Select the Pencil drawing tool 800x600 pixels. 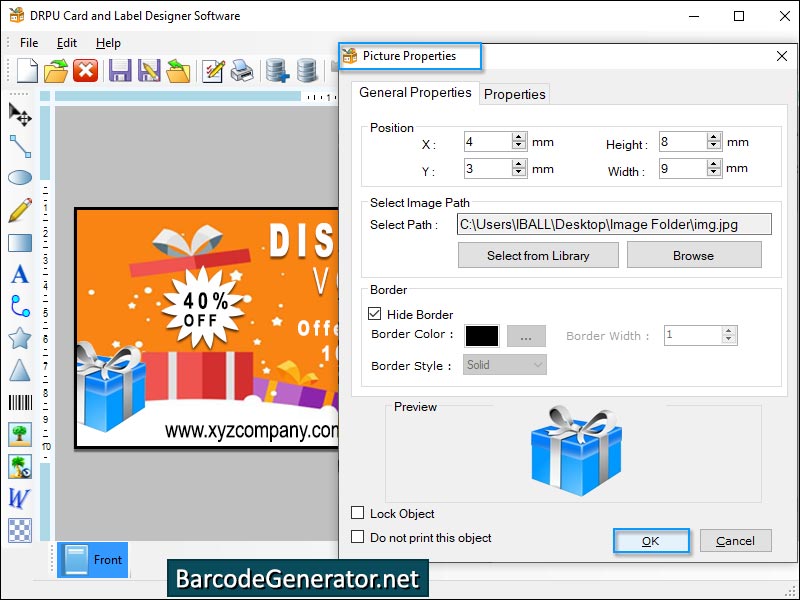[20, 210]
